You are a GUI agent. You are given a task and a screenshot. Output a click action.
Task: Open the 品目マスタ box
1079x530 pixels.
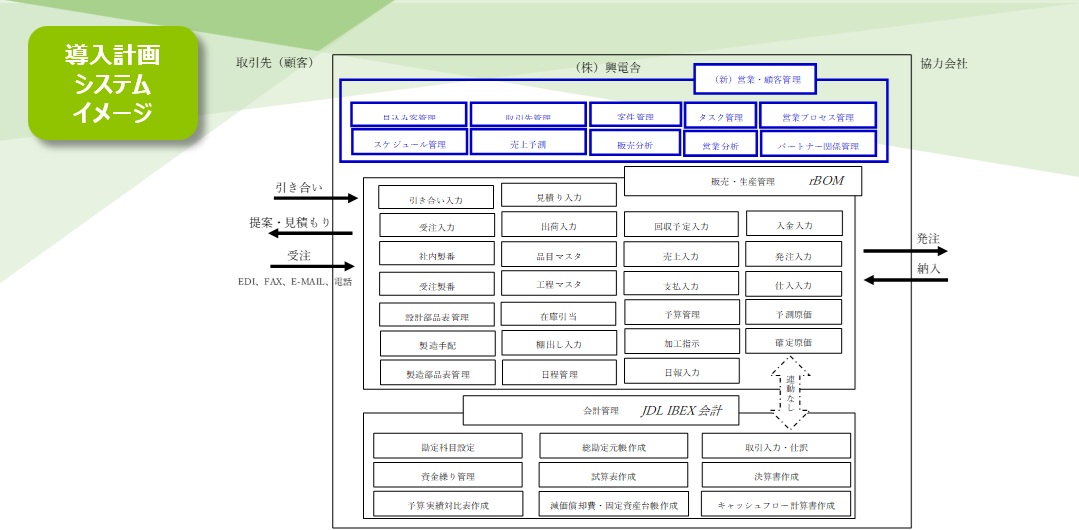(x=558, y=256)
